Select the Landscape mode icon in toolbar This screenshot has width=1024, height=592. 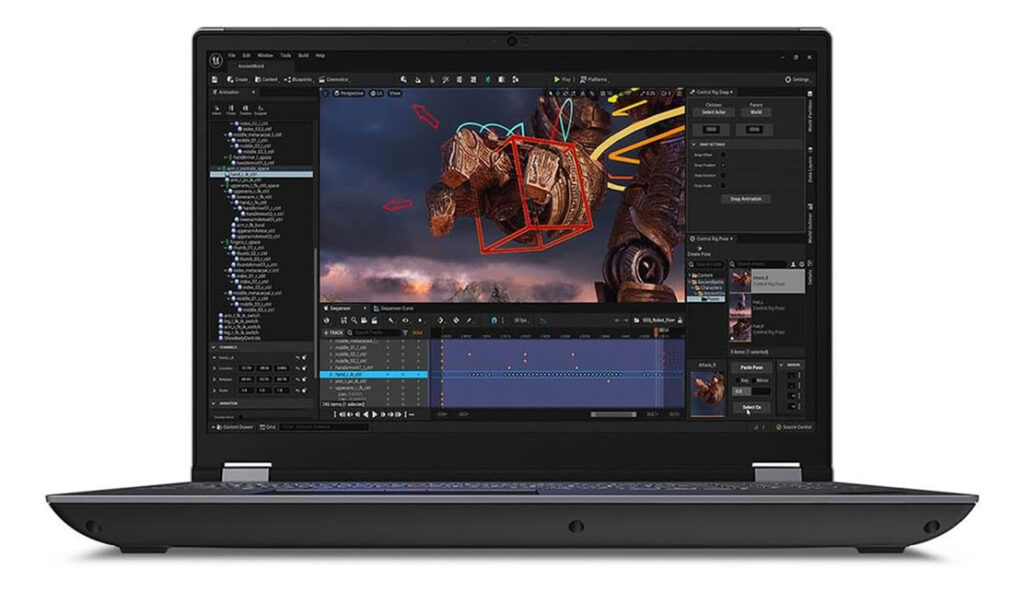click(418, 80)
